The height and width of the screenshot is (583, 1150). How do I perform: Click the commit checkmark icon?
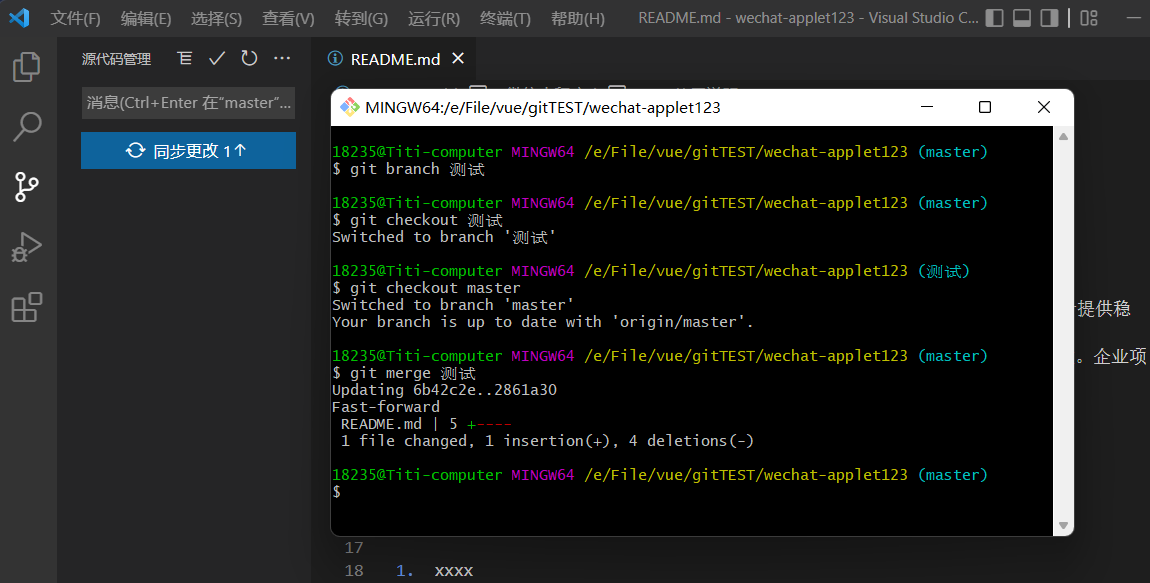[217, 59]
